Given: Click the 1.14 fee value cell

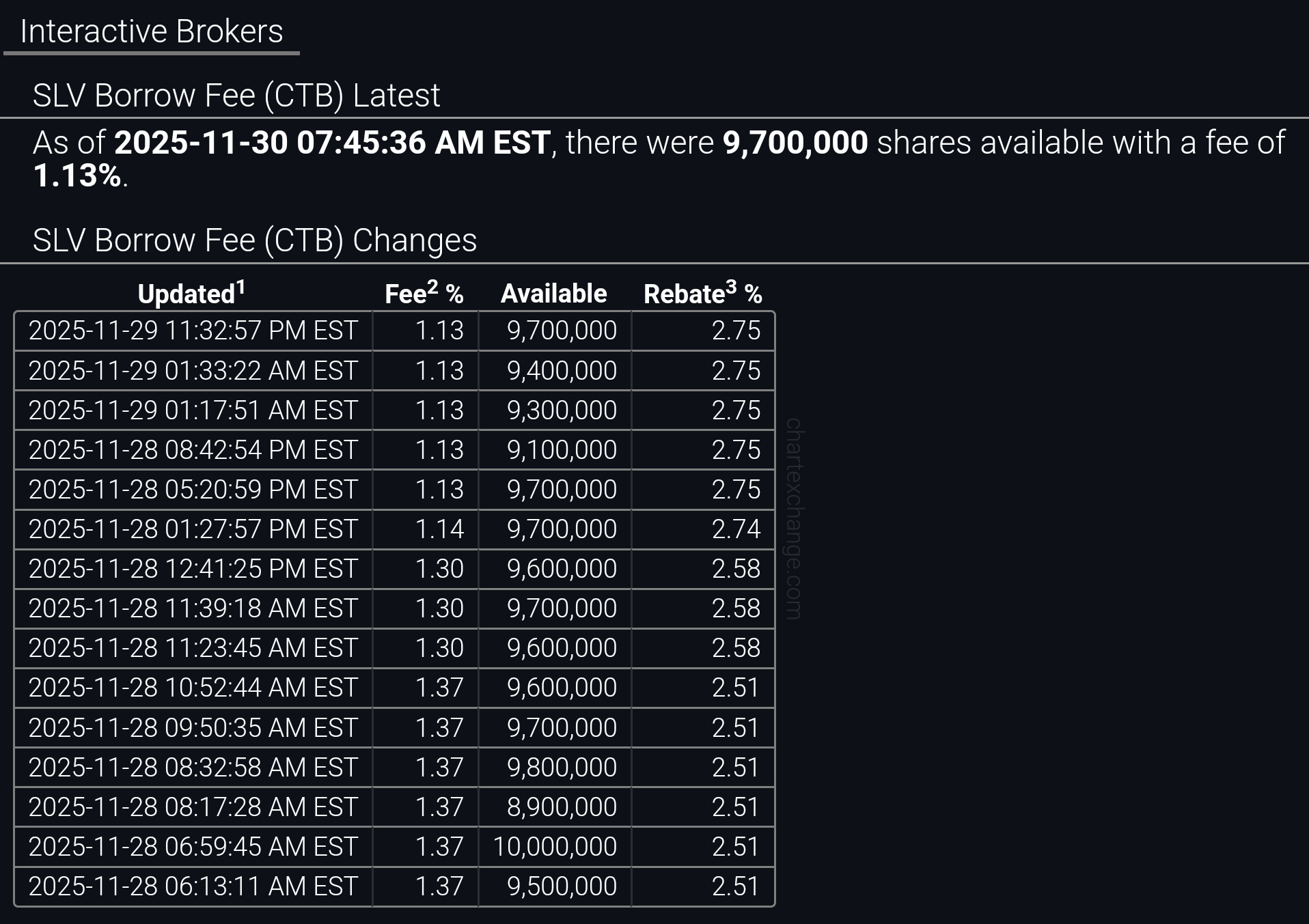Looking at the screenshot, I should pyautogui.click(x=439, y=529).
